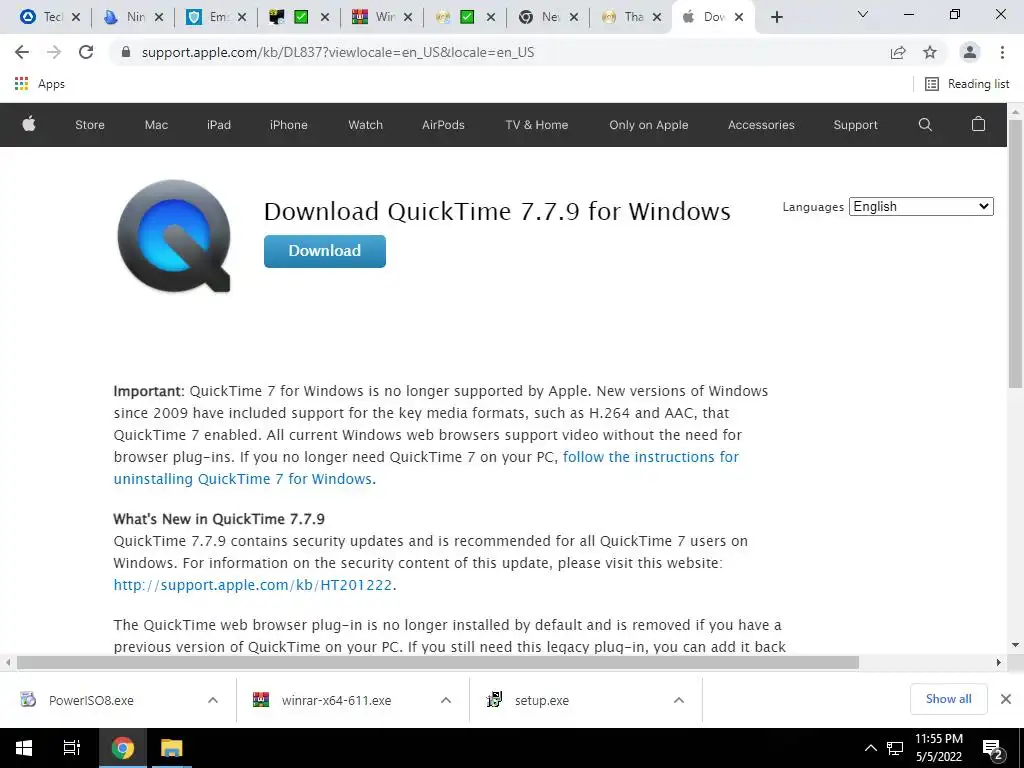The height and width of the screenshot is (768, 1024).
Task: Open Watch in Apple navigation
Action: (x=365, y=125)
